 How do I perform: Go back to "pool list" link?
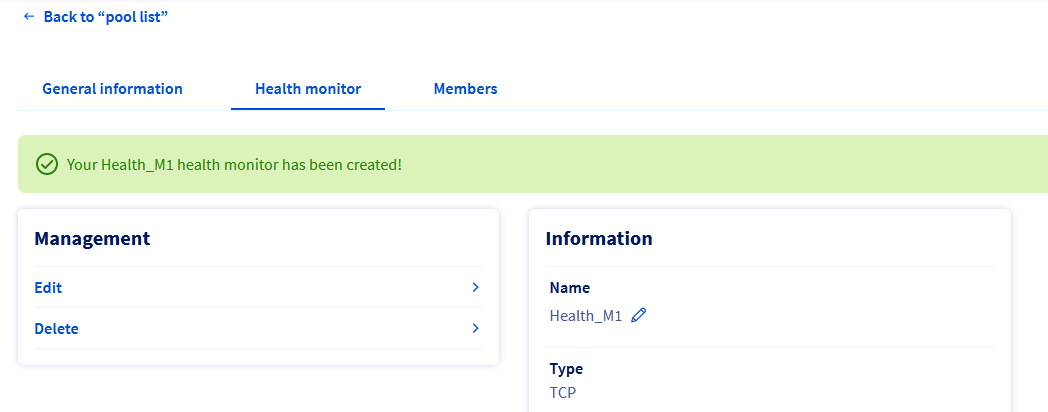105,17
